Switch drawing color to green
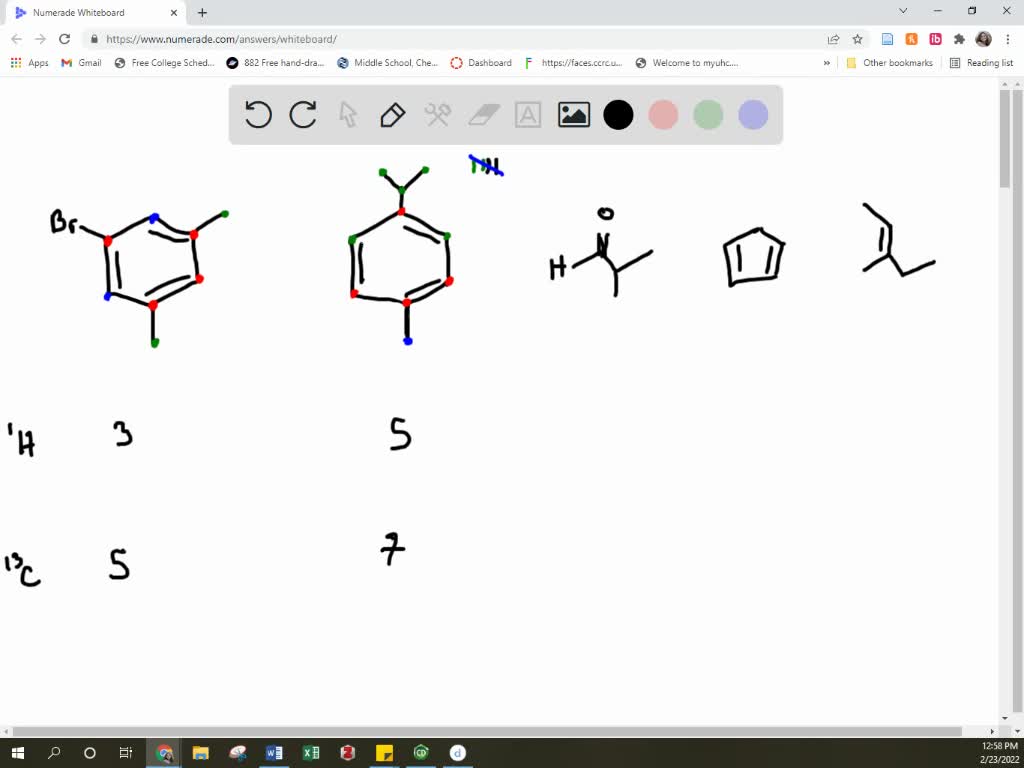This screenshot has width=1024, height=768. pos(708,115)
